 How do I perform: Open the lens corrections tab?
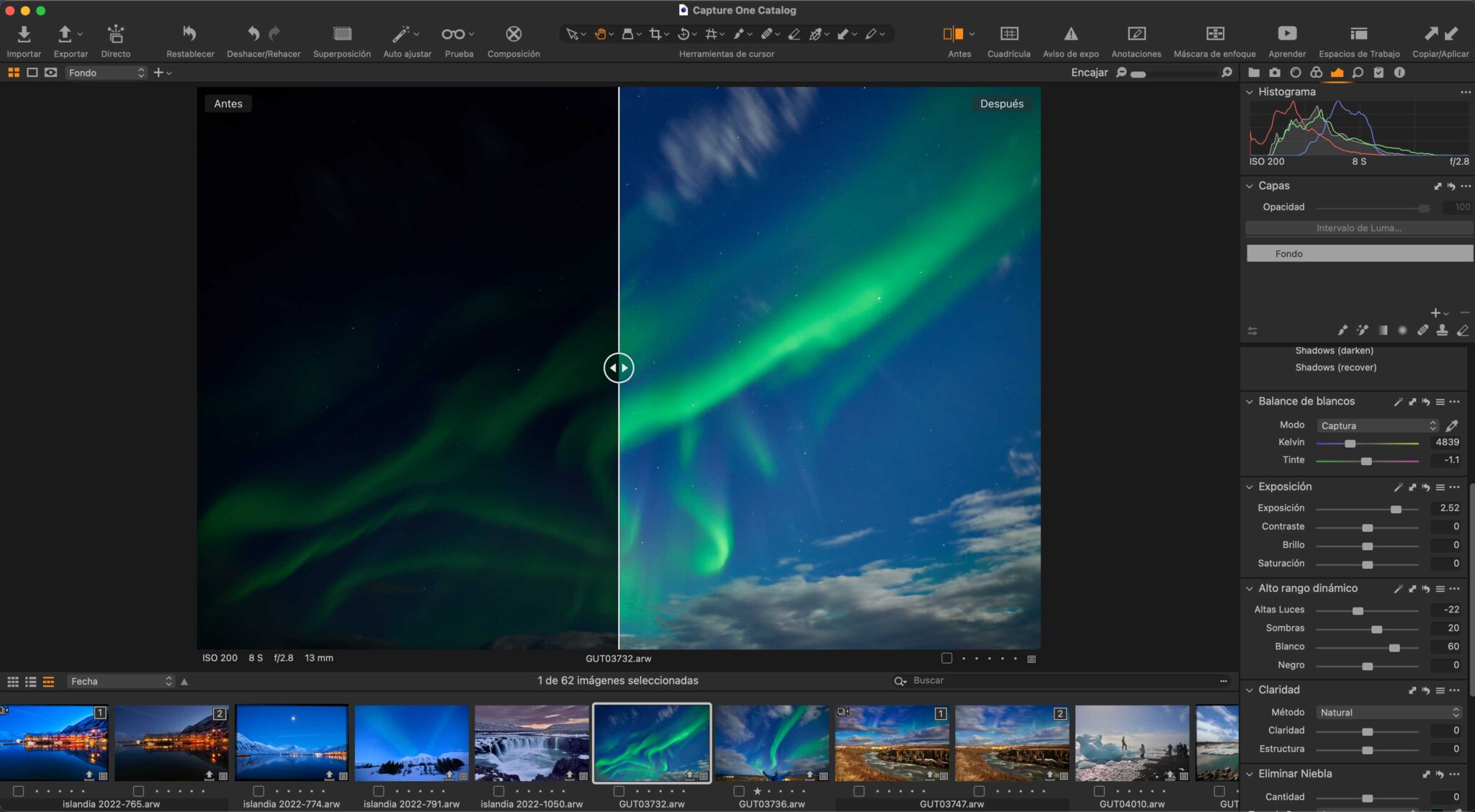click(1296, 72)
